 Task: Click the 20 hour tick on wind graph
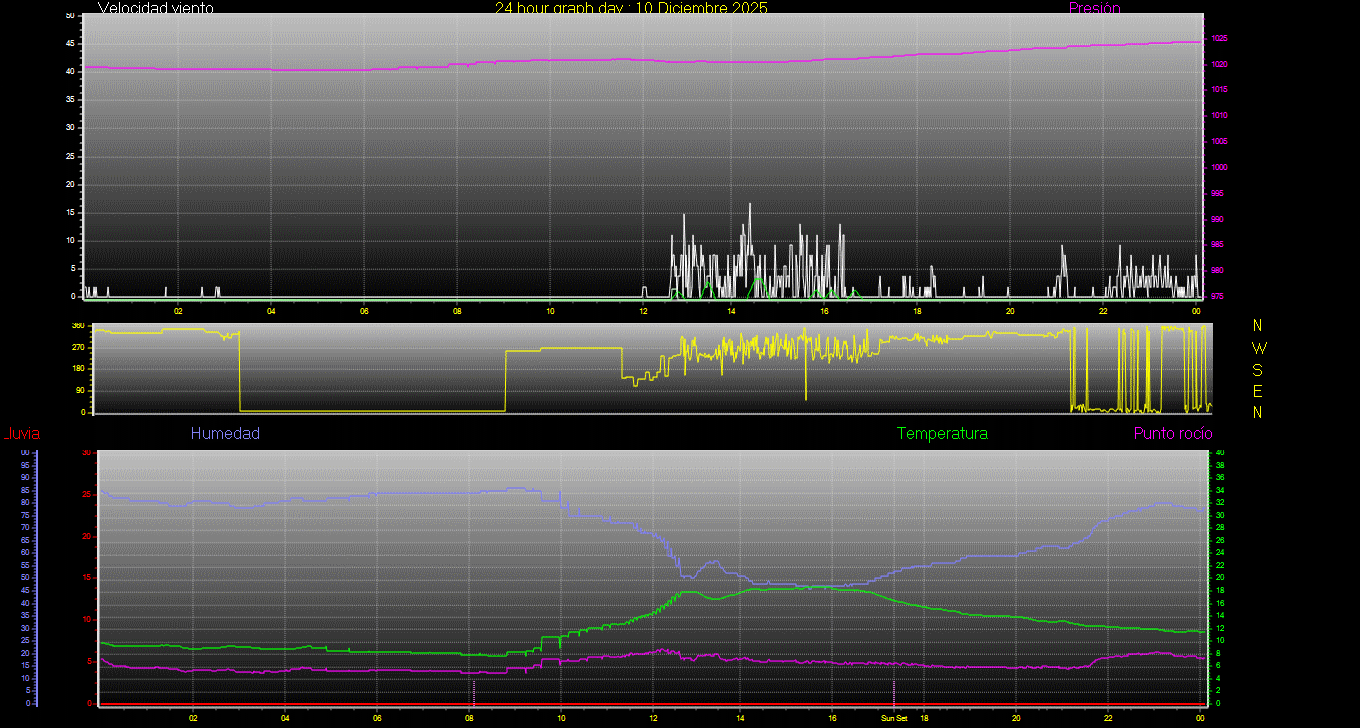tap(1010, 311)
